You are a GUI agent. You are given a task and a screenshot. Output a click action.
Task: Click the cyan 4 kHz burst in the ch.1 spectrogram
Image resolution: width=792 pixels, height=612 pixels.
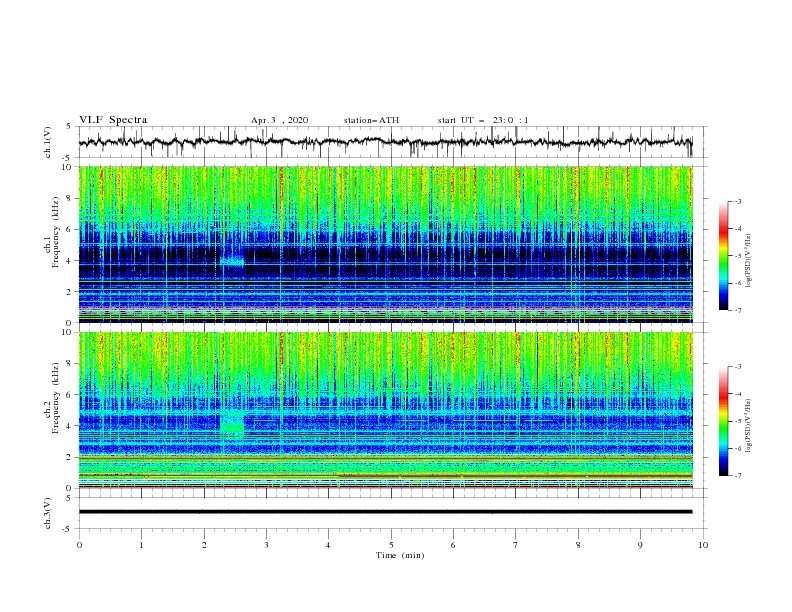pyautogui.click(x=232, y=261)
